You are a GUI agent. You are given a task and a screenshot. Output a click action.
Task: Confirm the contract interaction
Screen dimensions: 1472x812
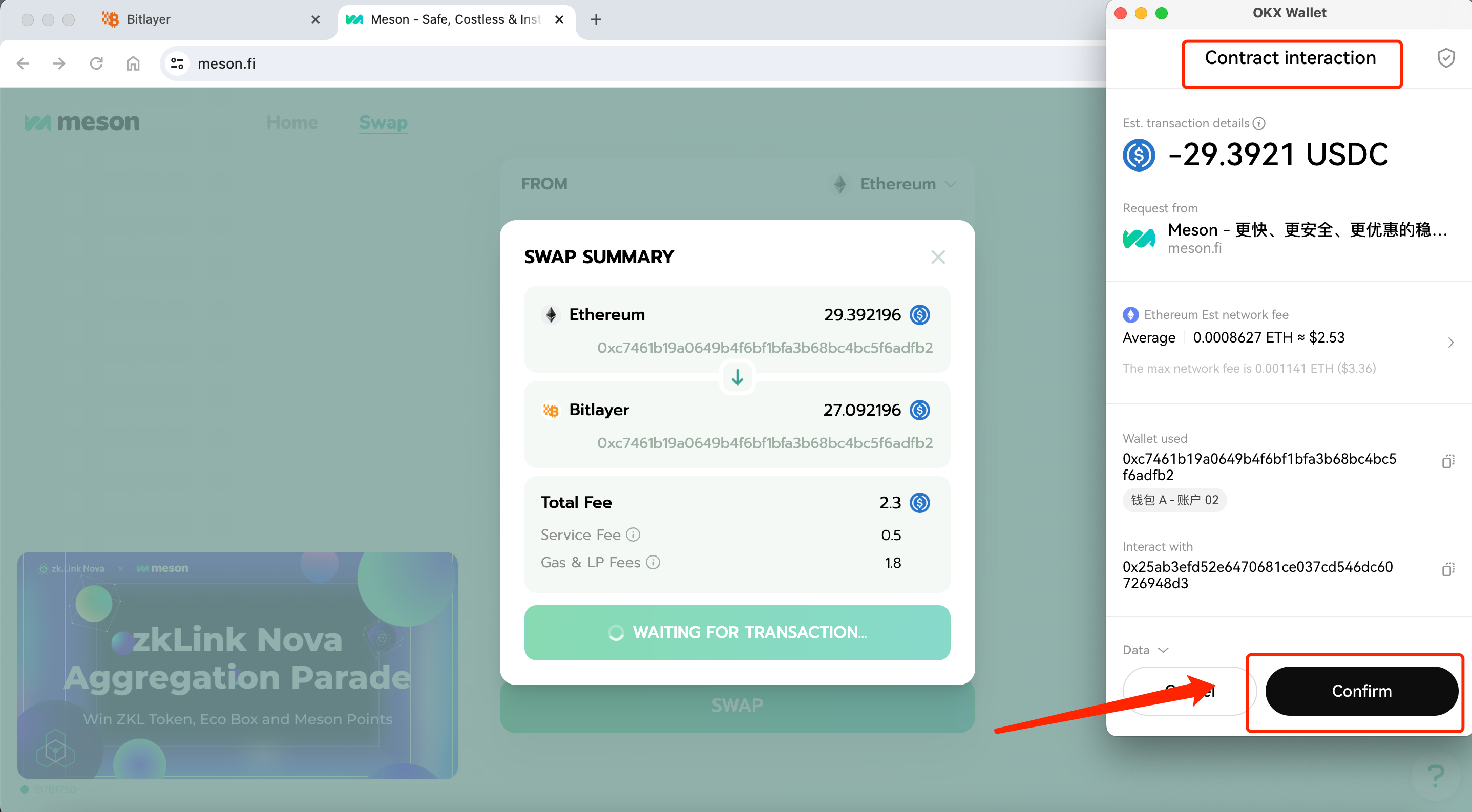tap(1361, 691)
